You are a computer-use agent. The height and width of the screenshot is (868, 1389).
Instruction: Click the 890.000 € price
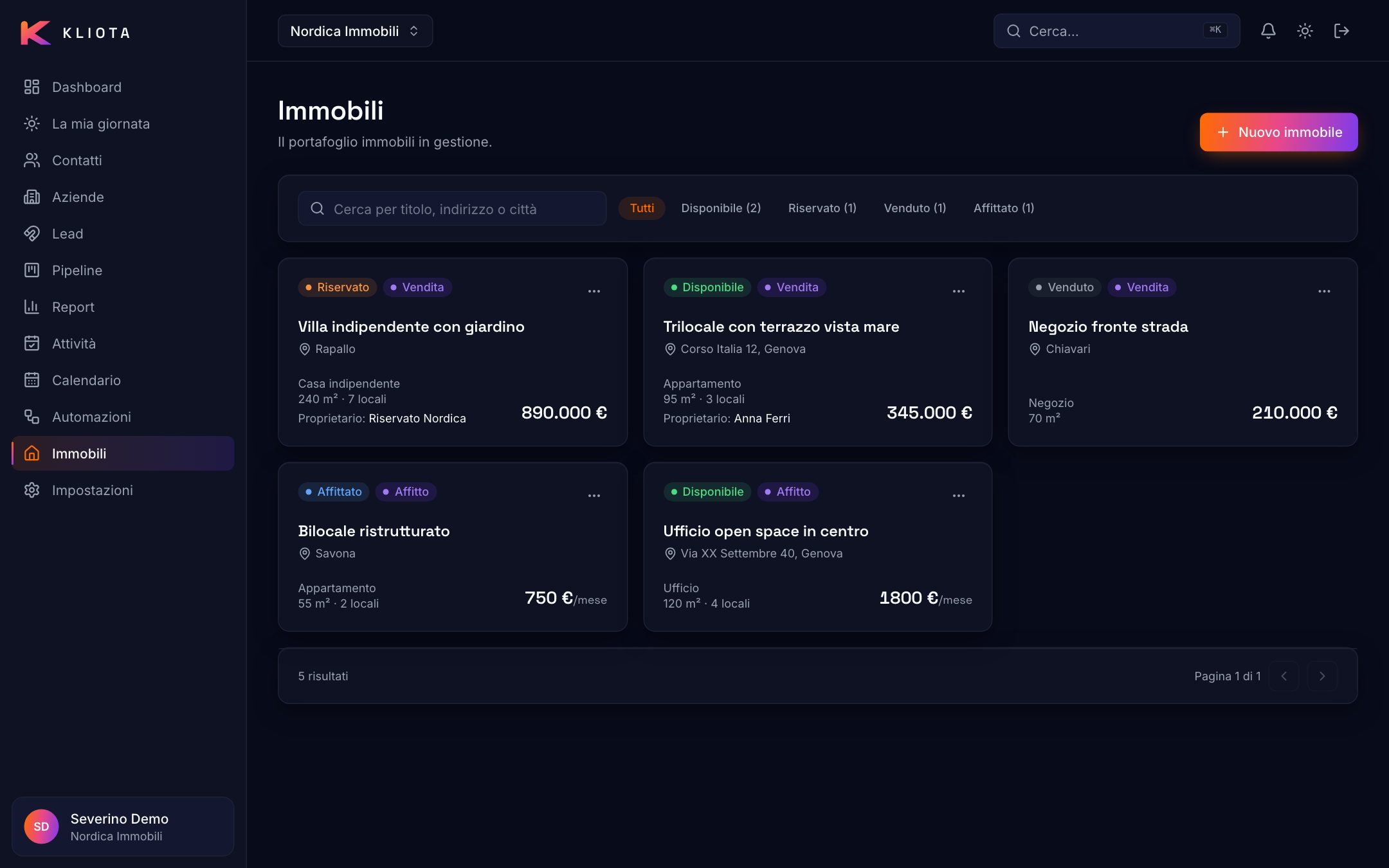point(564,413)
